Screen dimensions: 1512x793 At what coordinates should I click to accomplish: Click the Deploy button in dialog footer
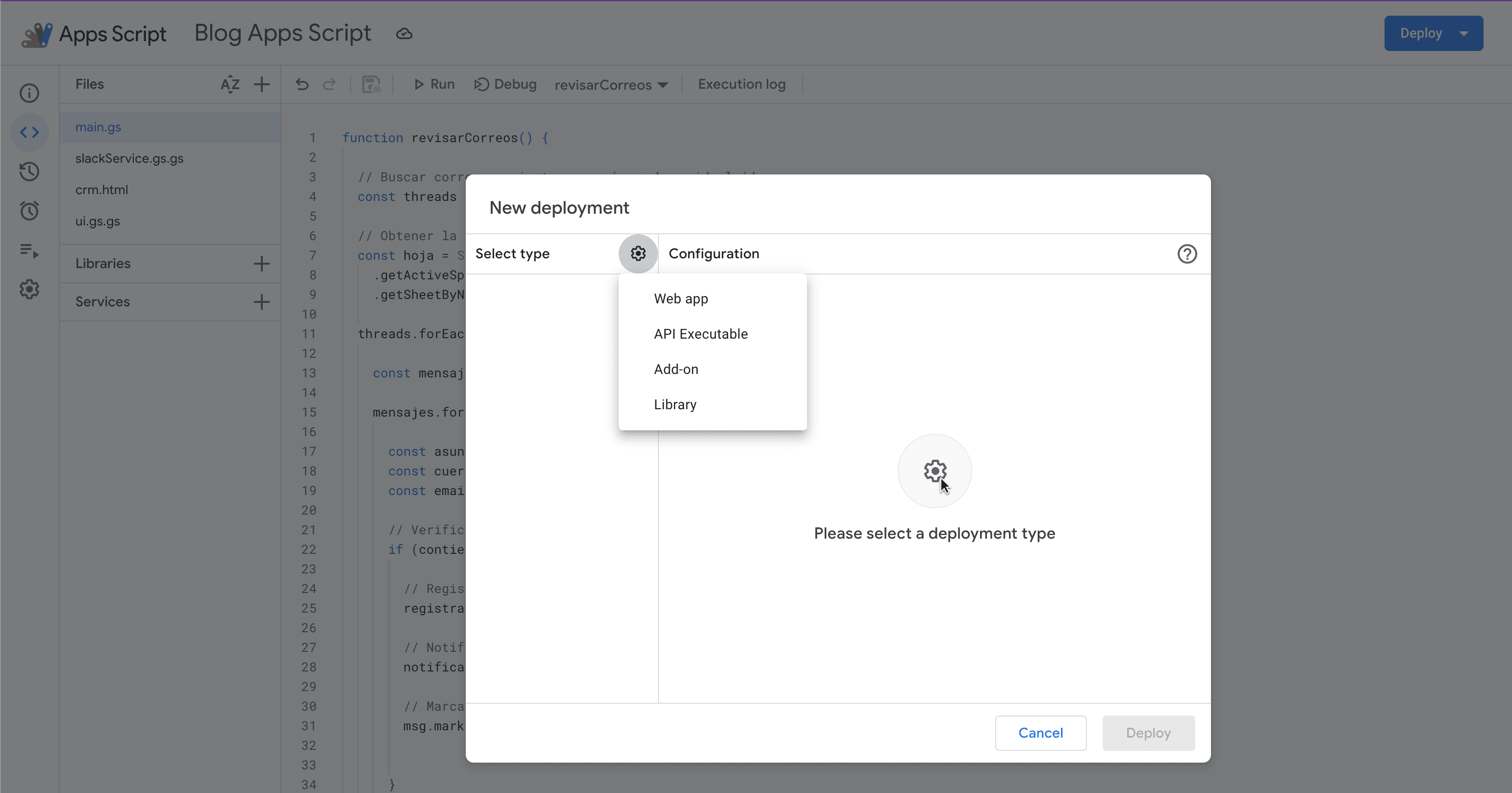click(1148, 733)
